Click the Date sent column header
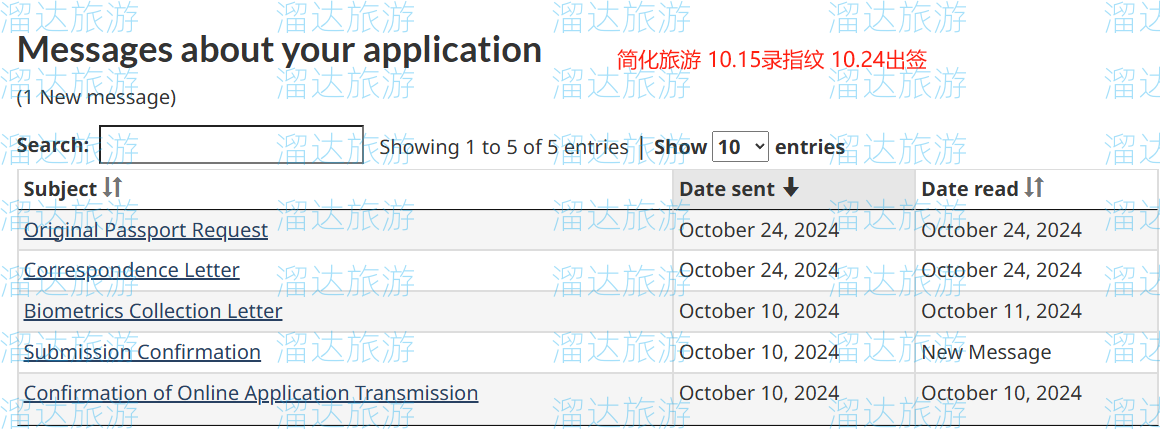Image resolution: width=1160 pixels, height=431 pixels. pos(794,189)
